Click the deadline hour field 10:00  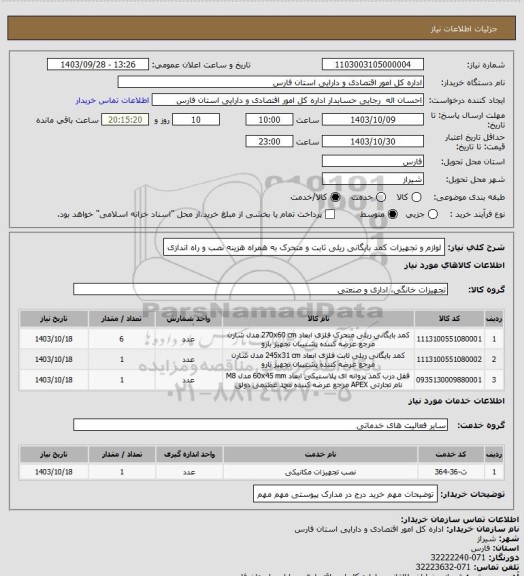[x=269, y=120]
